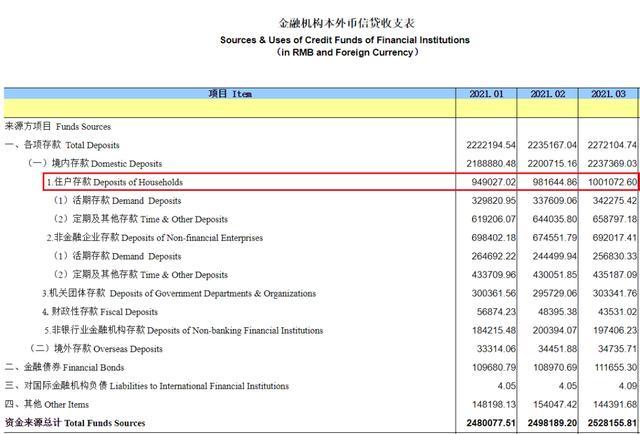This screenshot has height=434, width=640.
Task: Click the Time & Other Deposits cell 433709.96
Action: (493, 275)
